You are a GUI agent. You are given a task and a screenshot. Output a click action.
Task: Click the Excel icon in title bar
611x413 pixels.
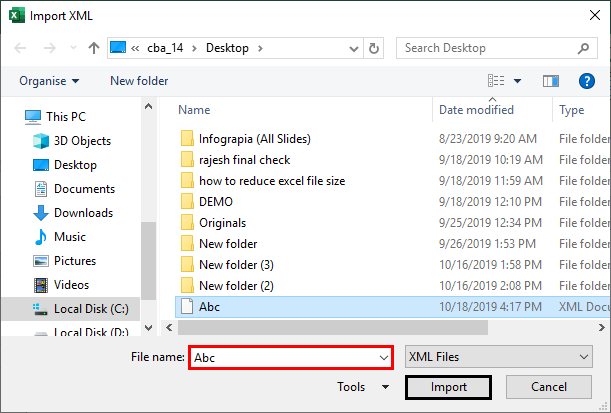[x=17, y=16]
